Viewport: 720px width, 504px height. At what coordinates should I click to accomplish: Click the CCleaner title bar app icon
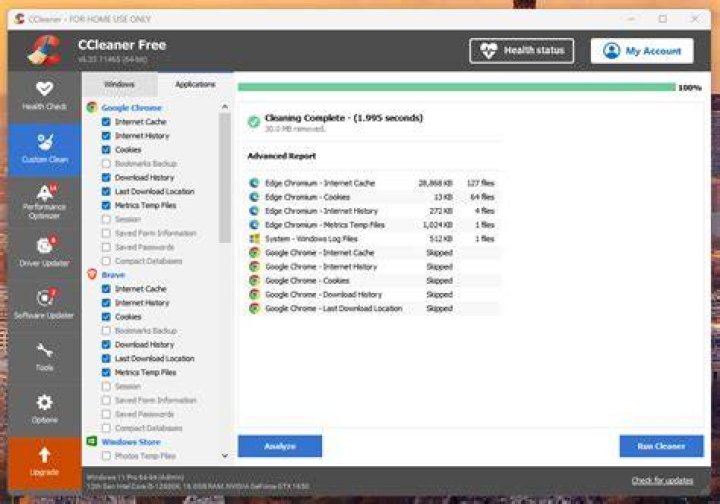pos(19,19)
